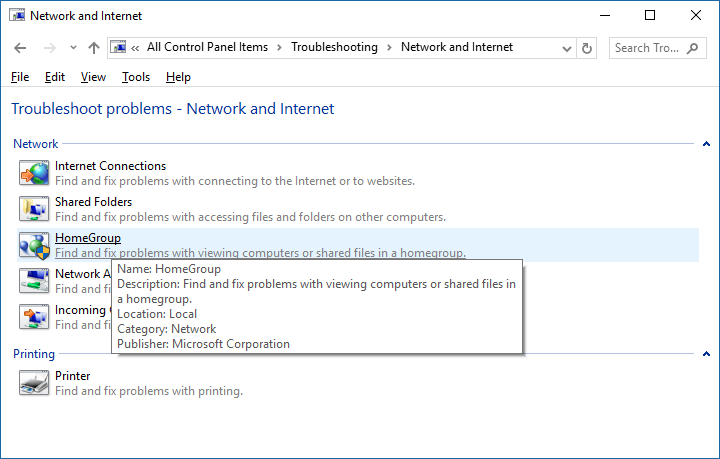Open the View menu
This screenshot has width=720, height=459.
coord(93,77)
